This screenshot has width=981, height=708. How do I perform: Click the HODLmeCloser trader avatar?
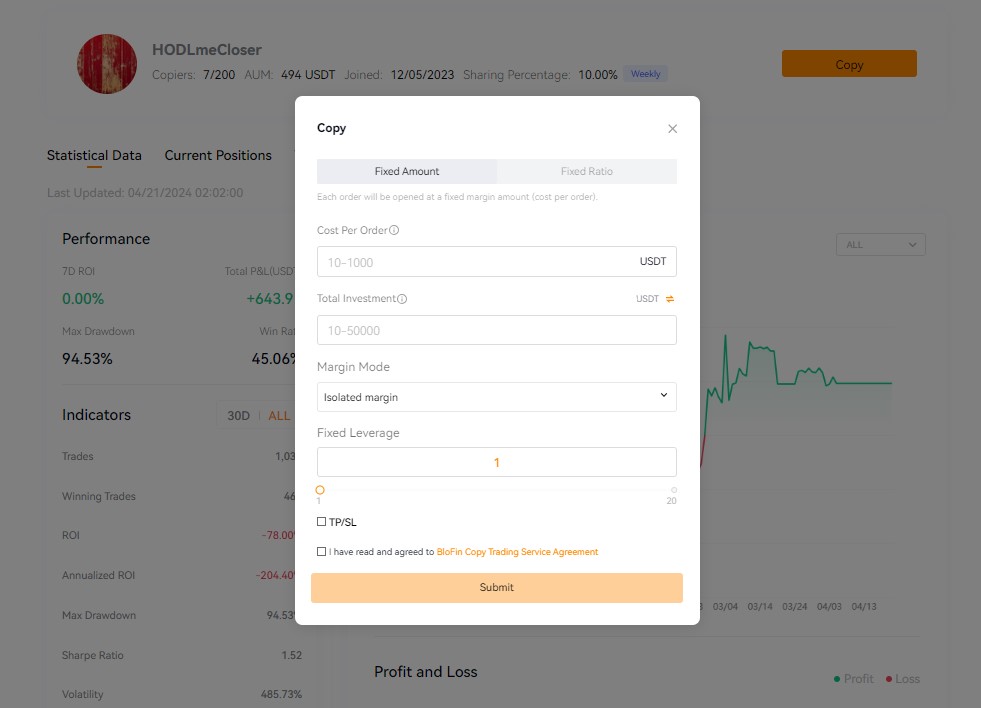pyautogui.click(x=106, y=63)
